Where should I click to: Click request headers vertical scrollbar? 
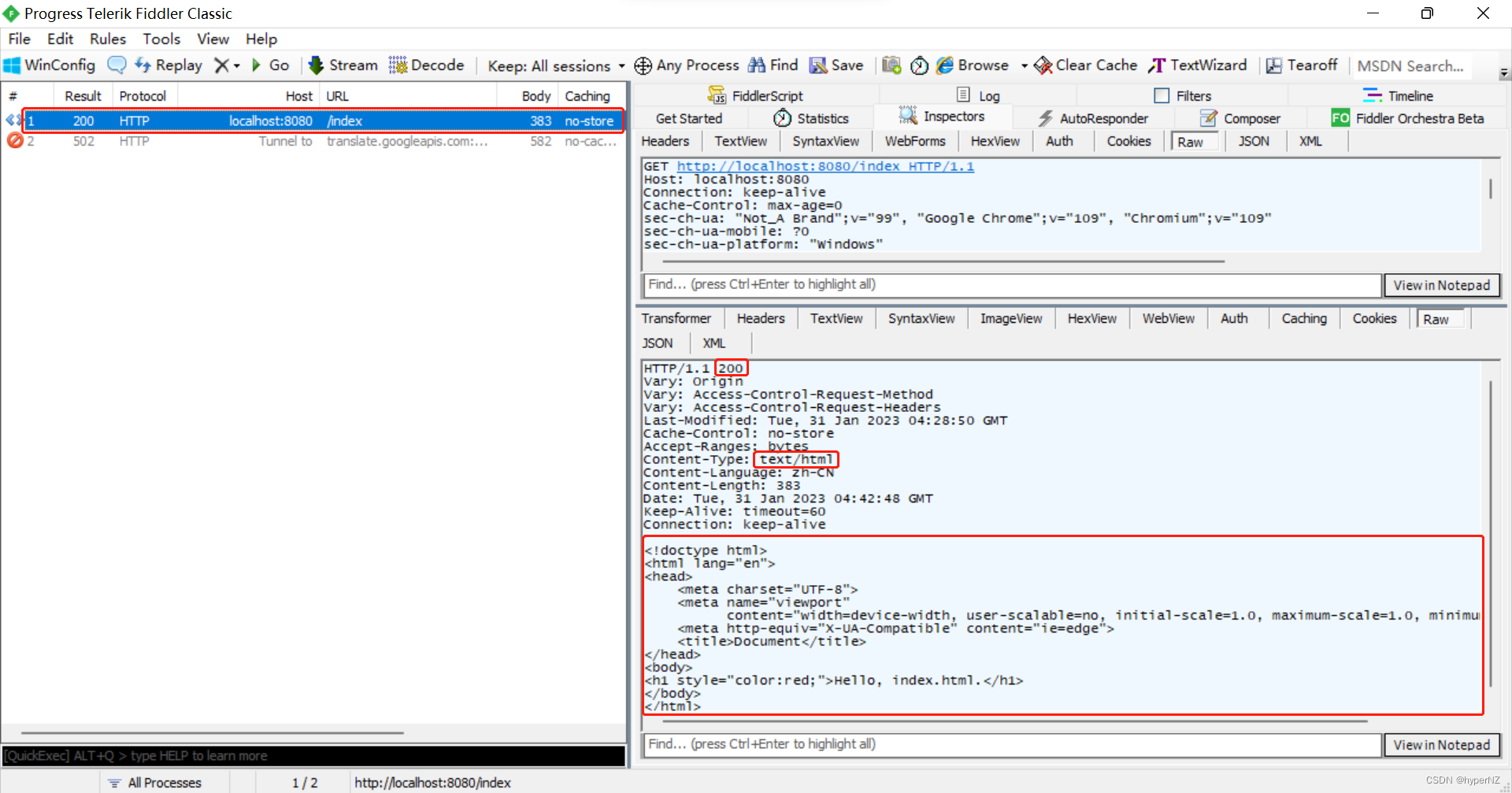point(1491,188)
